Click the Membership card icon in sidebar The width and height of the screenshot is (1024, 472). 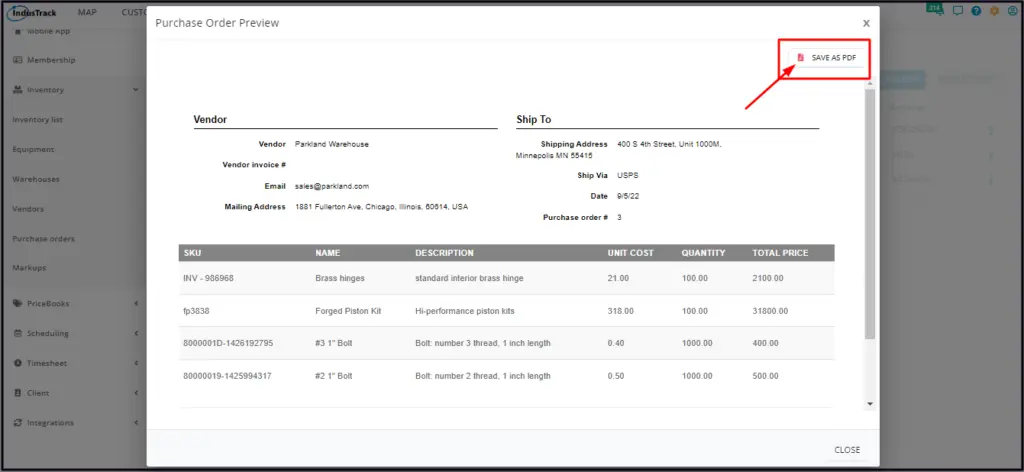coord(18,60)
